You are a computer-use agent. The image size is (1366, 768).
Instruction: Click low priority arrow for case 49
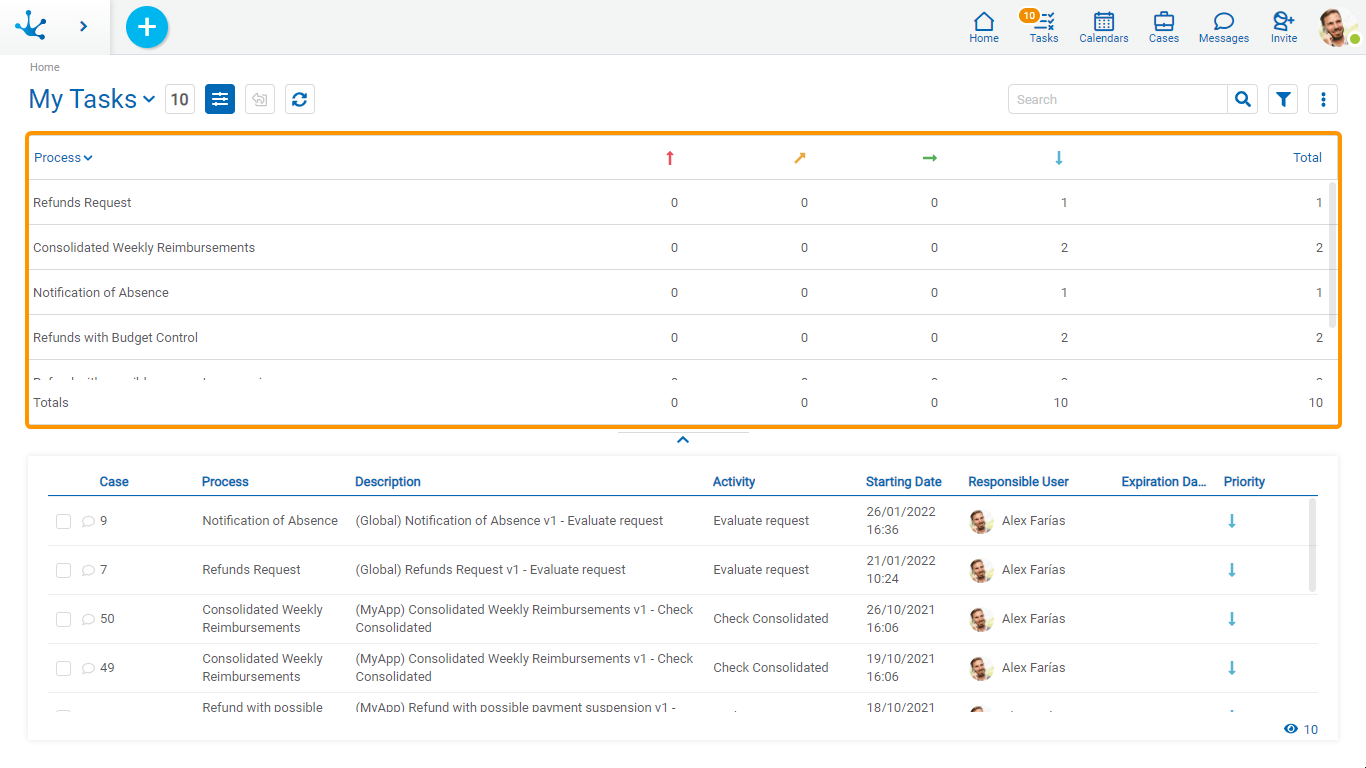click(x=1232, y=668)
